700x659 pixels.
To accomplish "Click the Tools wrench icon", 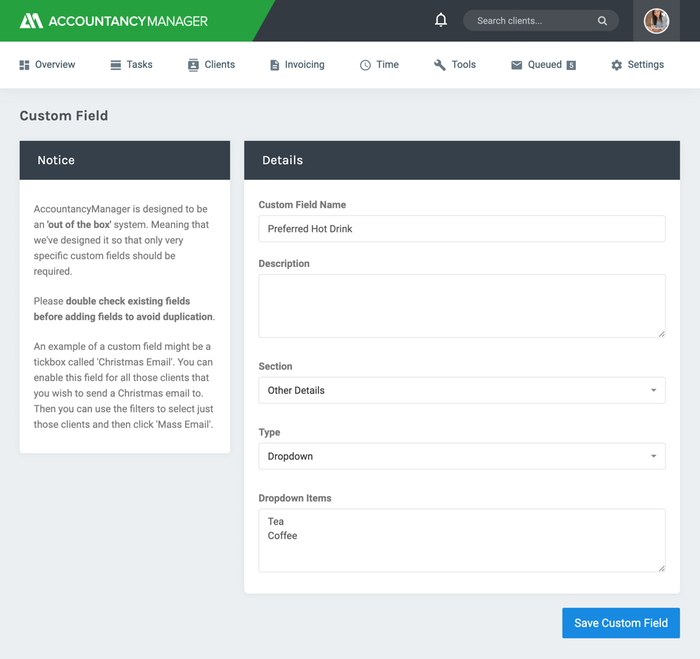I will pos(439,65).
